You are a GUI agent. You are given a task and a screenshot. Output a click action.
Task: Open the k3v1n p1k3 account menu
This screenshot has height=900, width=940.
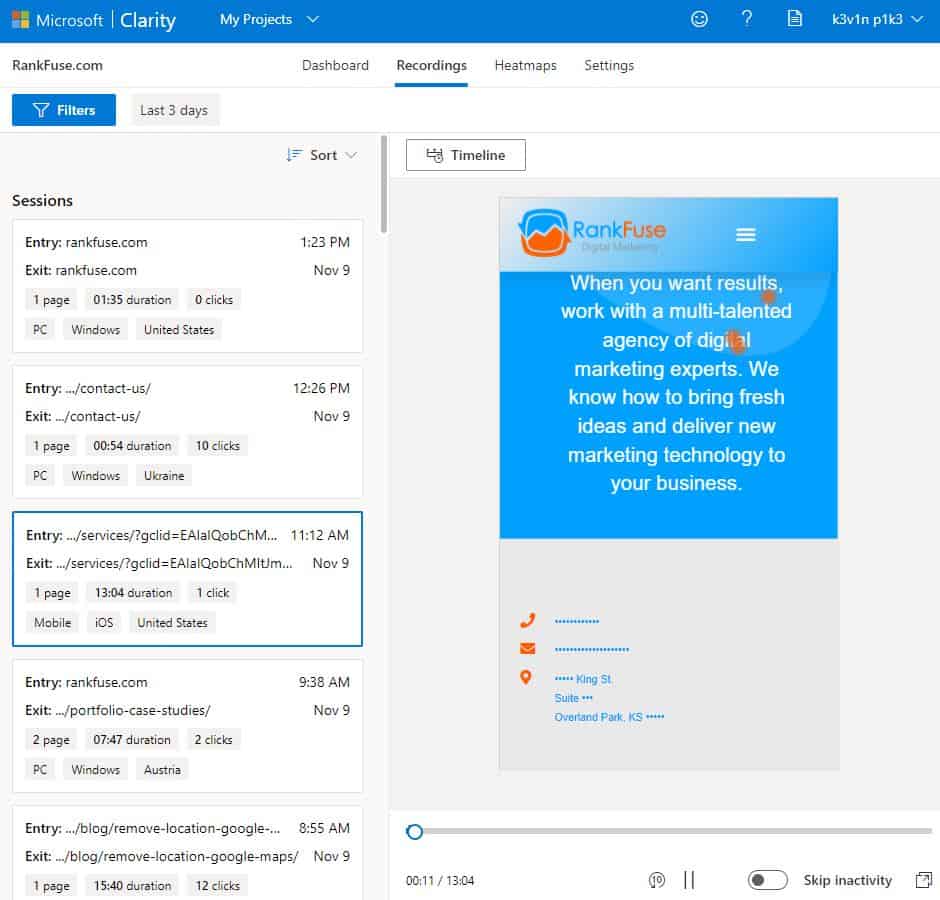[x=877, y=19]
